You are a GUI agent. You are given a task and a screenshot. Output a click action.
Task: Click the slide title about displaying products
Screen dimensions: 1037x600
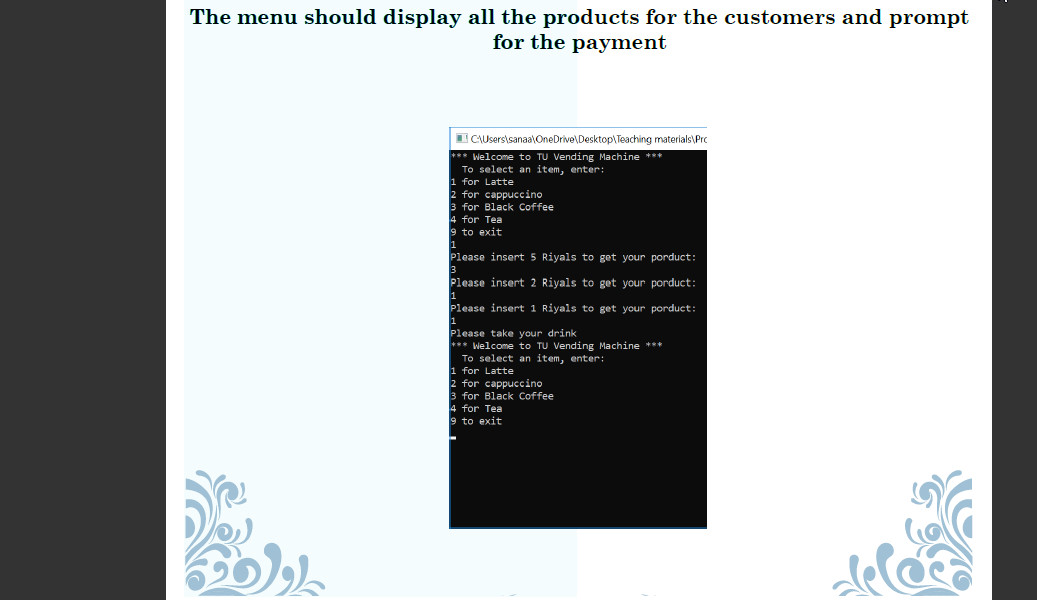click(580, 28)
